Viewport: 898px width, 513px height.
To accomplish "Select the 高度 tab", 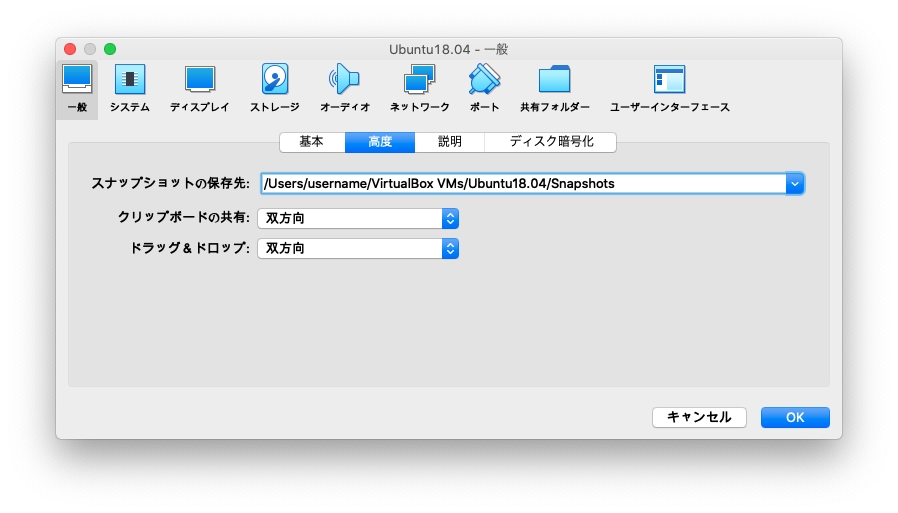I will tap(380, 141).
